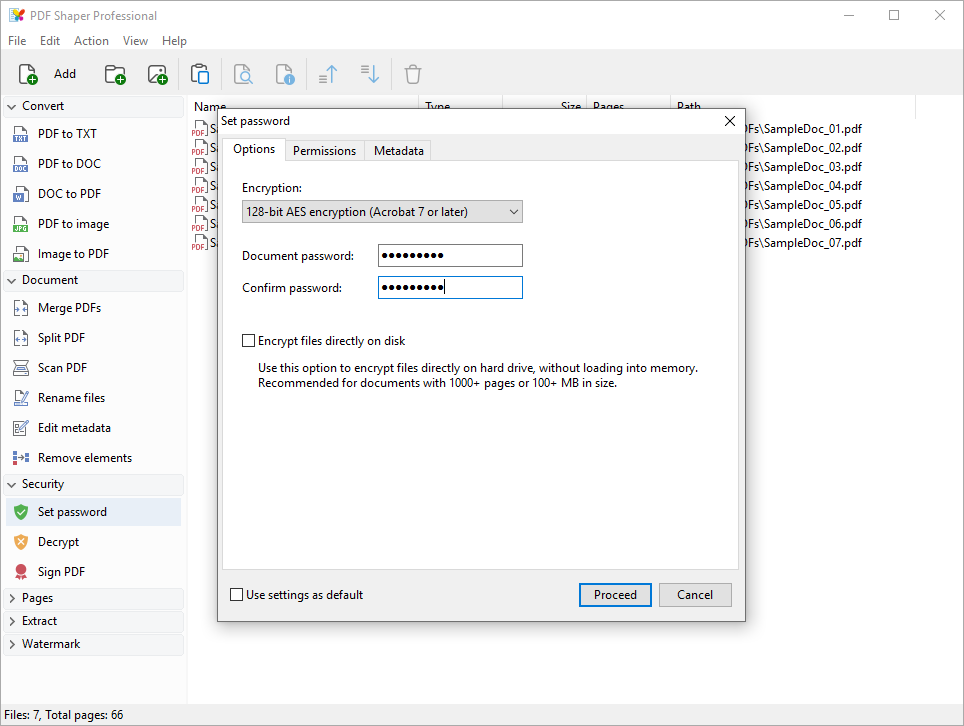Viewport: 964px width, 726px height.
Task: Switch to the Permissions tab
Action: coord(324,149)
